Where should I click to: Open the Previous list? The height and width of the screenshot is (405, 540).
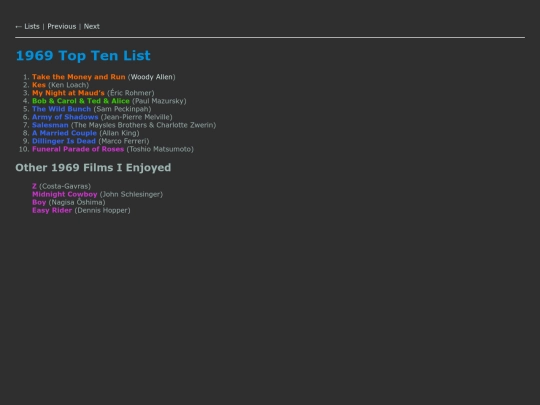[x=62, y=27]
